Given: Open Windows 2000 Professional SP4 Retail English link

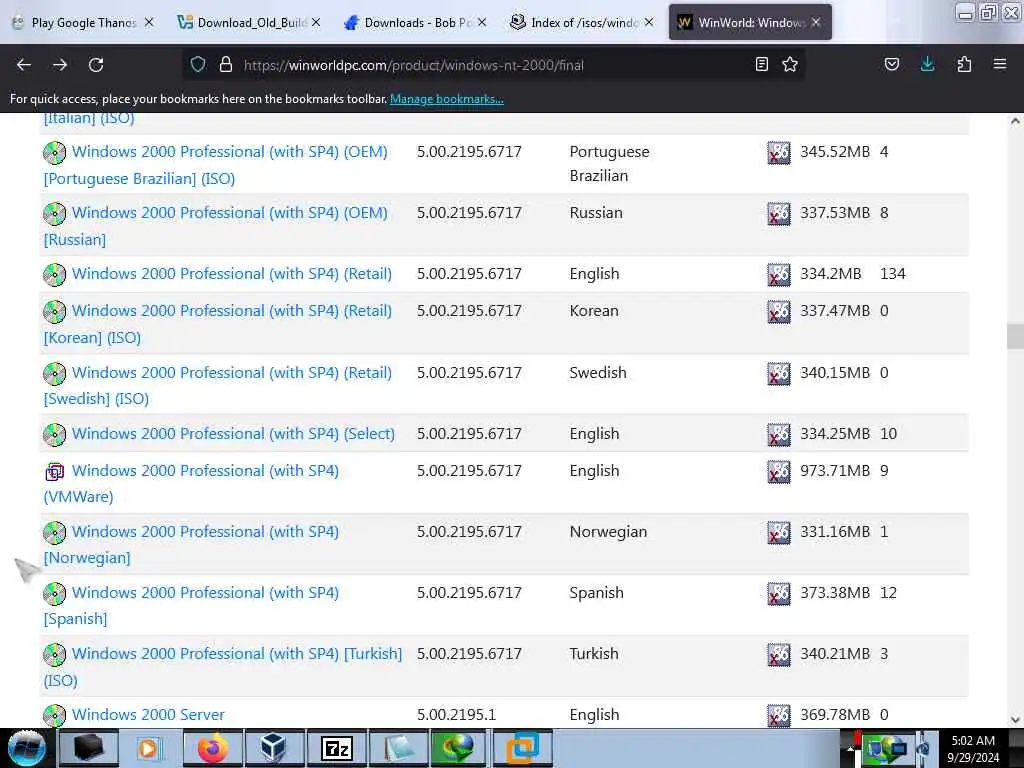Looking at the screenshot, I should pos(232,274).
